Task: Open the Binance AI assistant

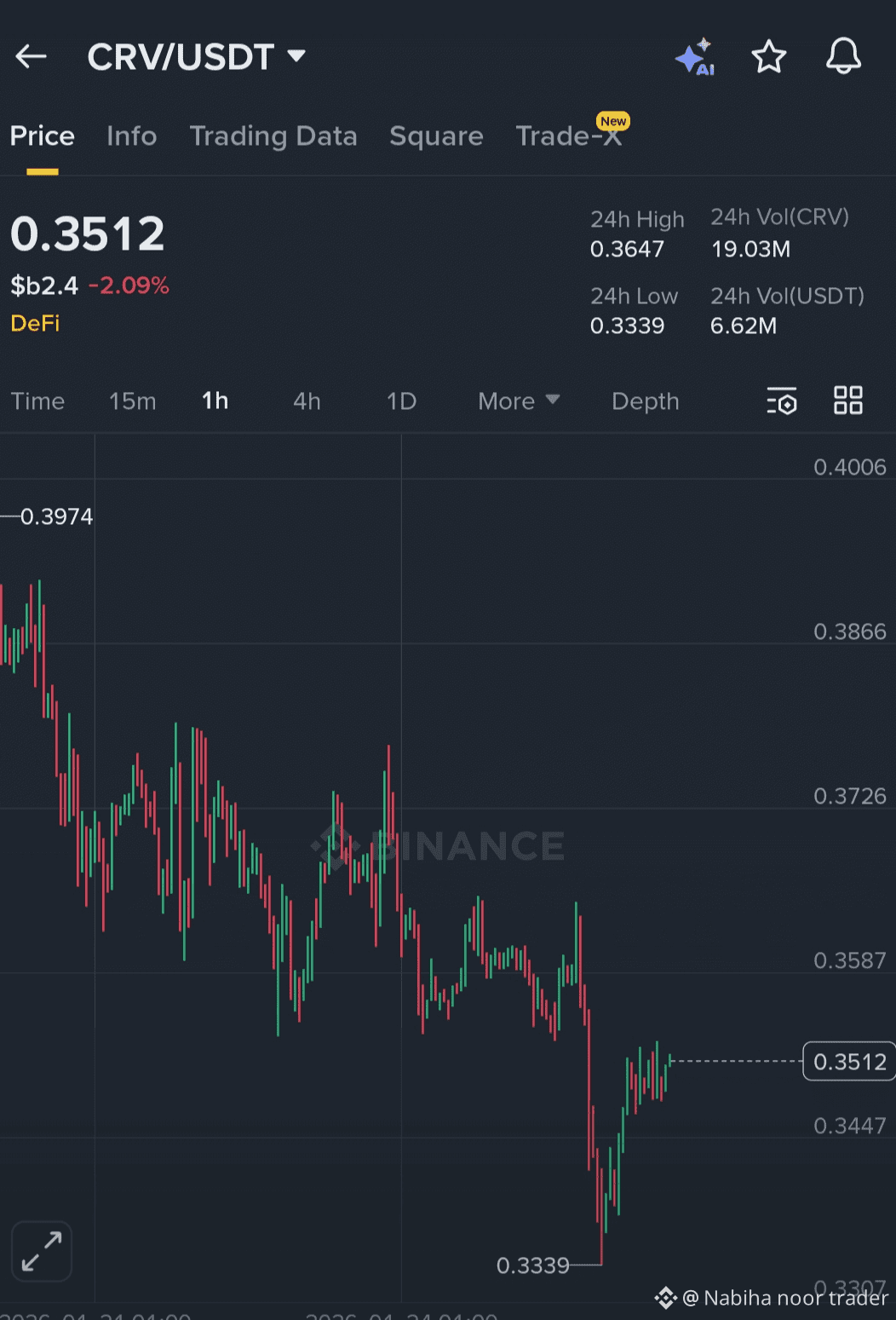Action: (x=695, y=56)
